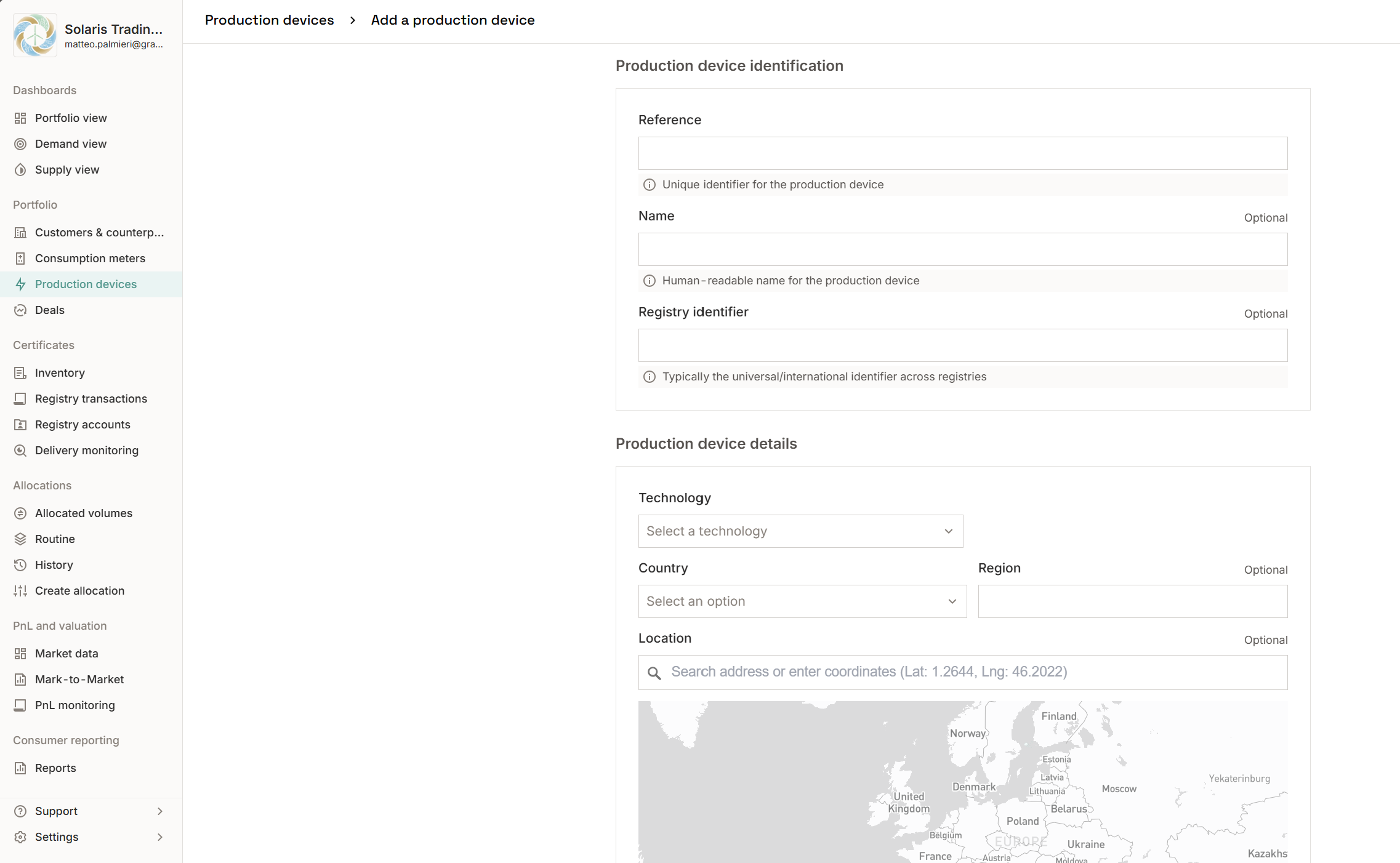This screenshot has width=1400, height=863.
Task: Click Production devices breadcrumb link
Action: tap(269, 20)
